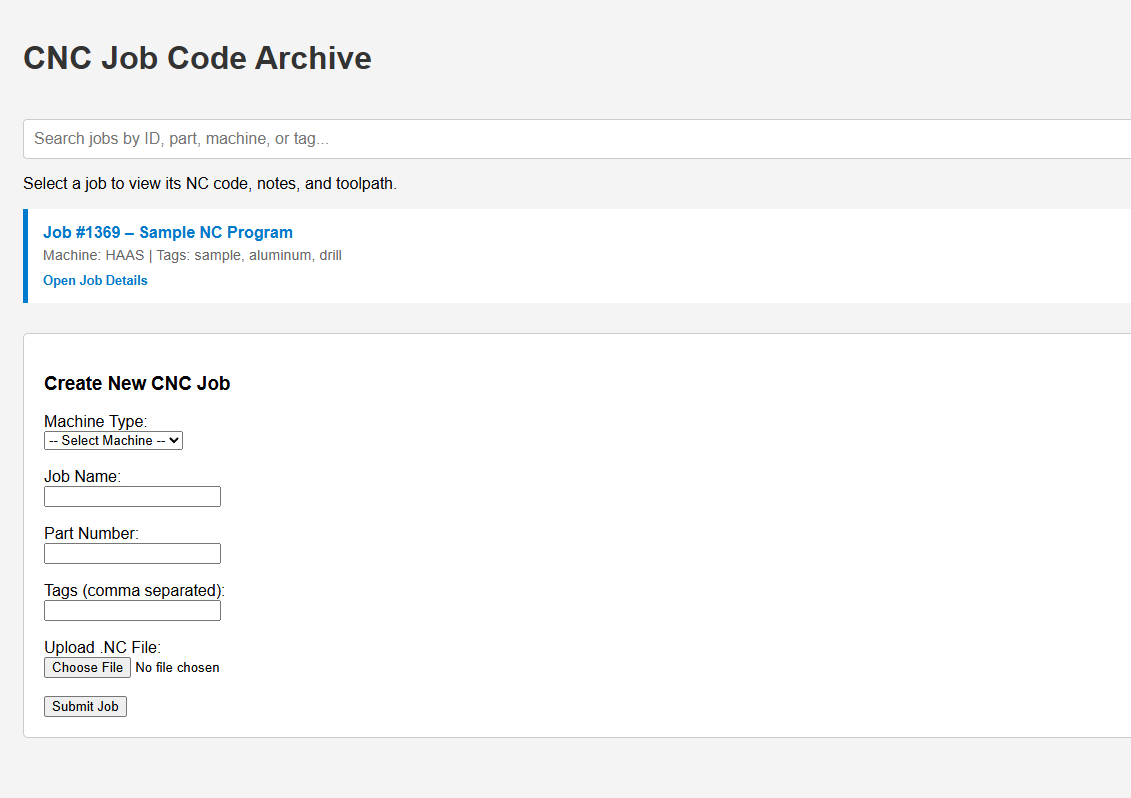Focus the job search bar

tap(400, 138)
